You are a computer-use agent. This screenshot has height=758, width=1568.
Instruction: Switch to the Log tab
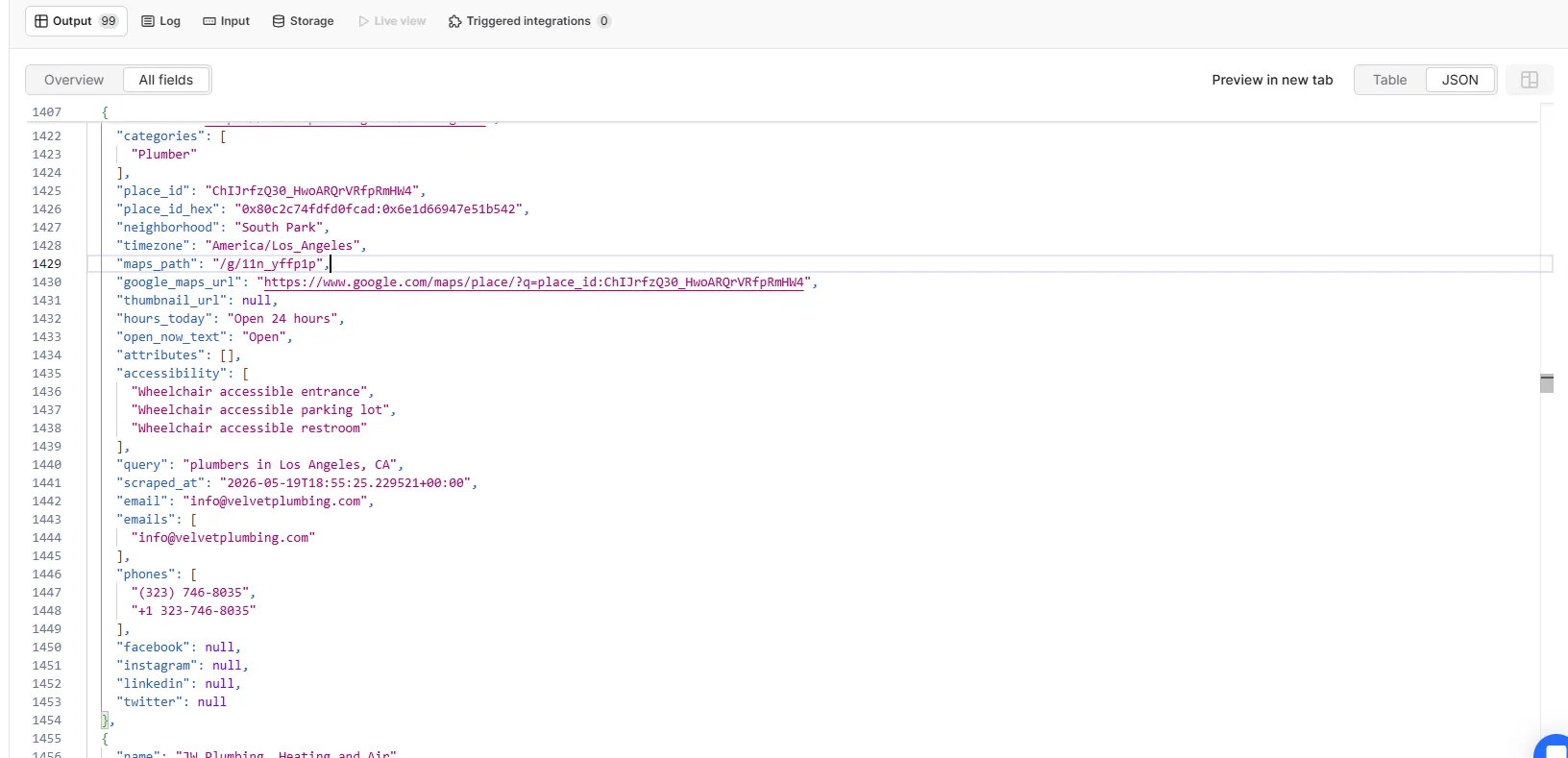click(x=160, y=21)
